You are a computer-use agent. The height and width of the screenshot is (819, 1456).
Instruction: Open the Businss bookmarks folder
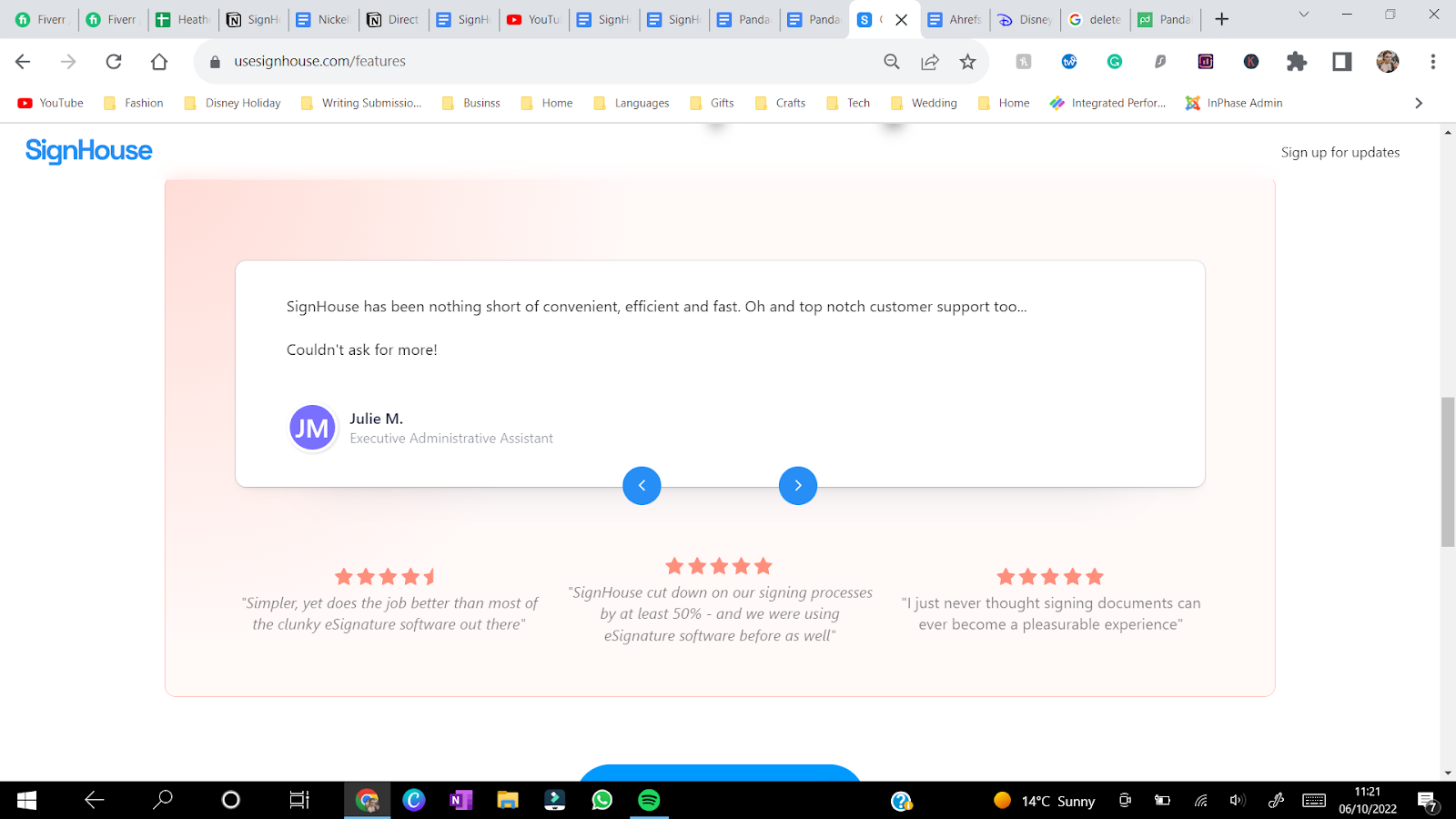coord(471,103)
